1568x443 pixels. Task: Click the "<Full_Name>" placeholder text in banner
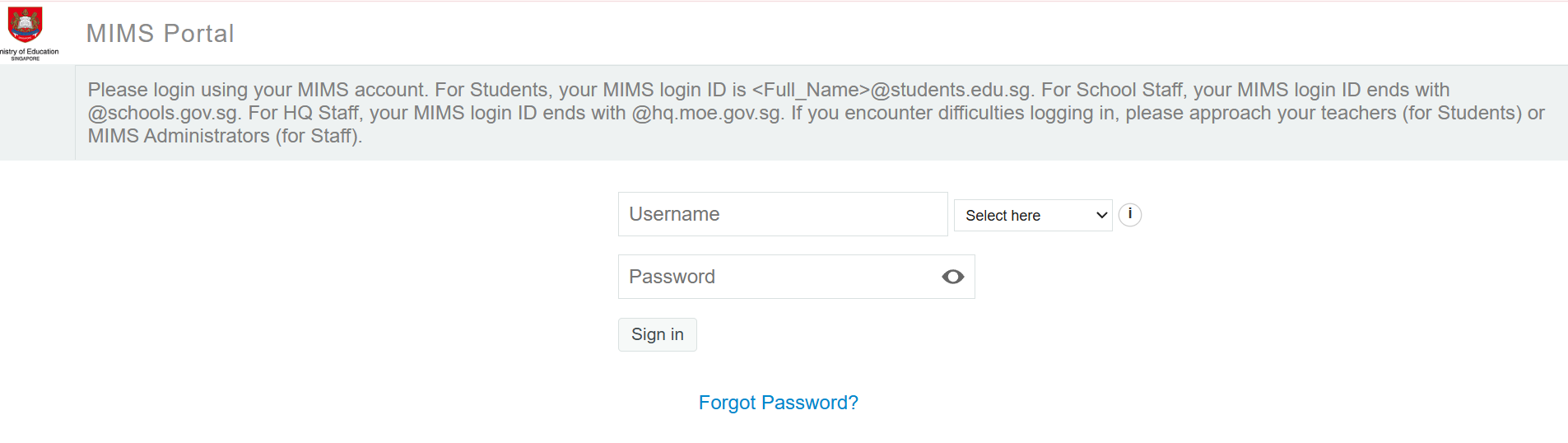tap(811, 90)
